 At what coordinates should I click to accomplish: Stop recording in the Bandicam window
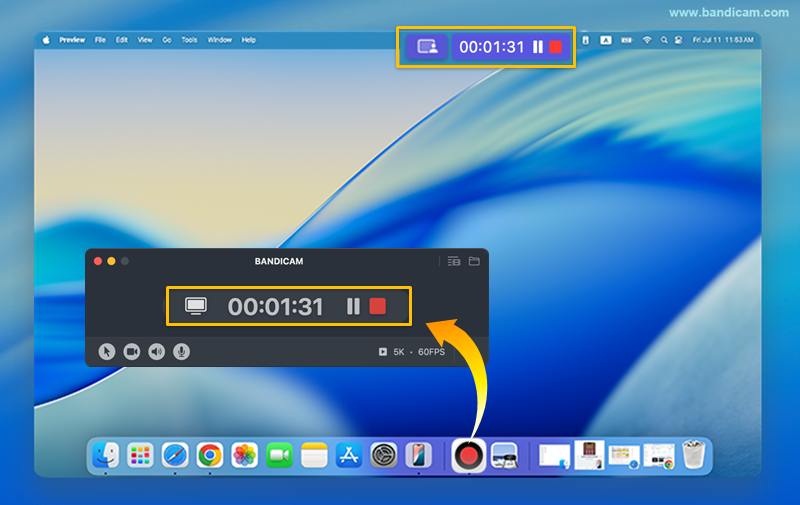pos(377,306)
